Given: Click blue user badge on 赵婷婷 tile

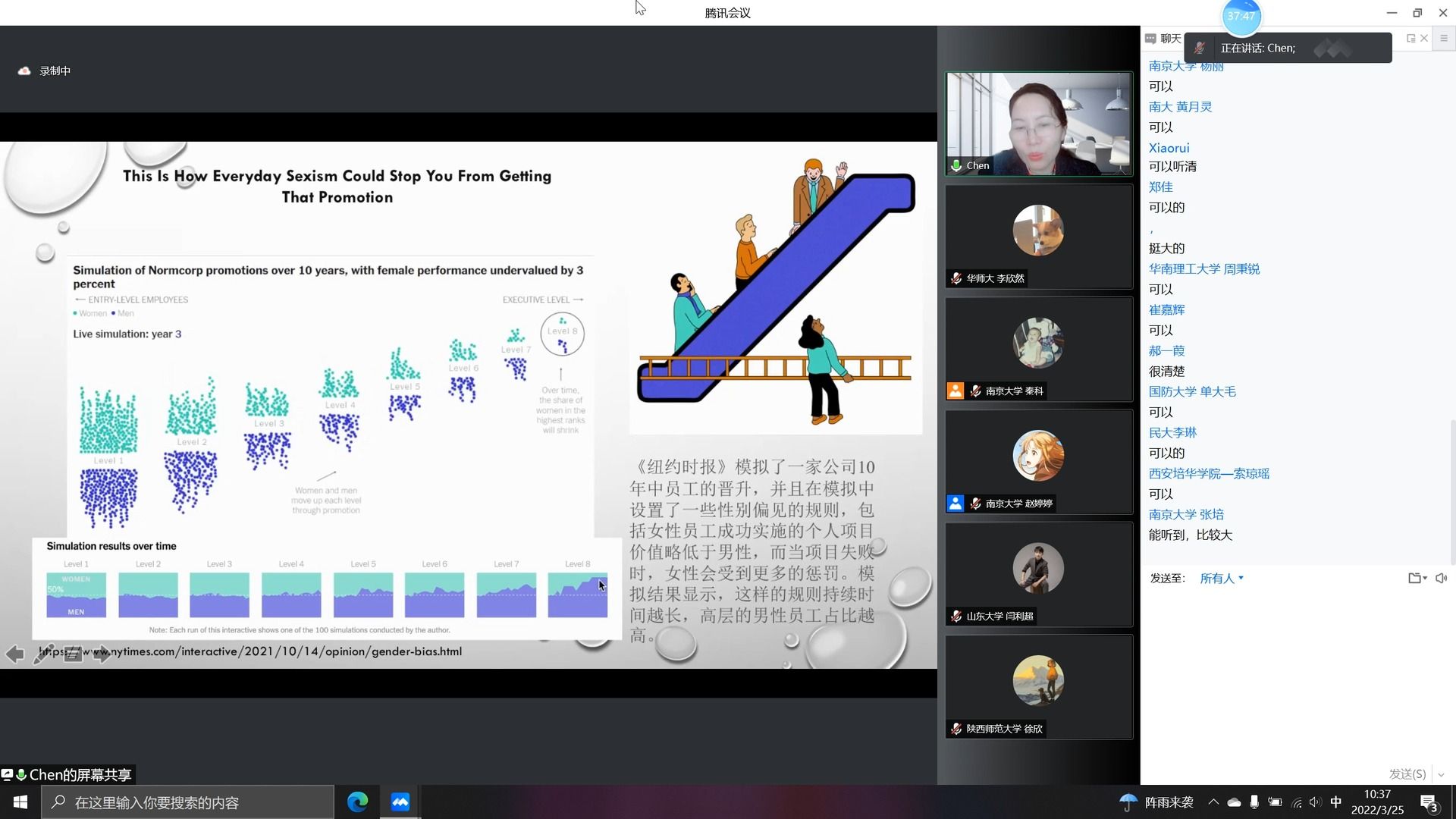Looking at the screenshot, I should tap(955, 504).
